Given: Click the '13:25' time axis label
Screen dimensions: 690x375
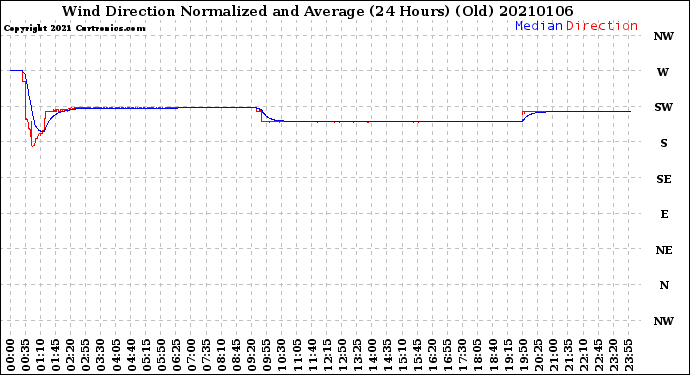Looking at the screenshot, I should [x=357, y=355].
